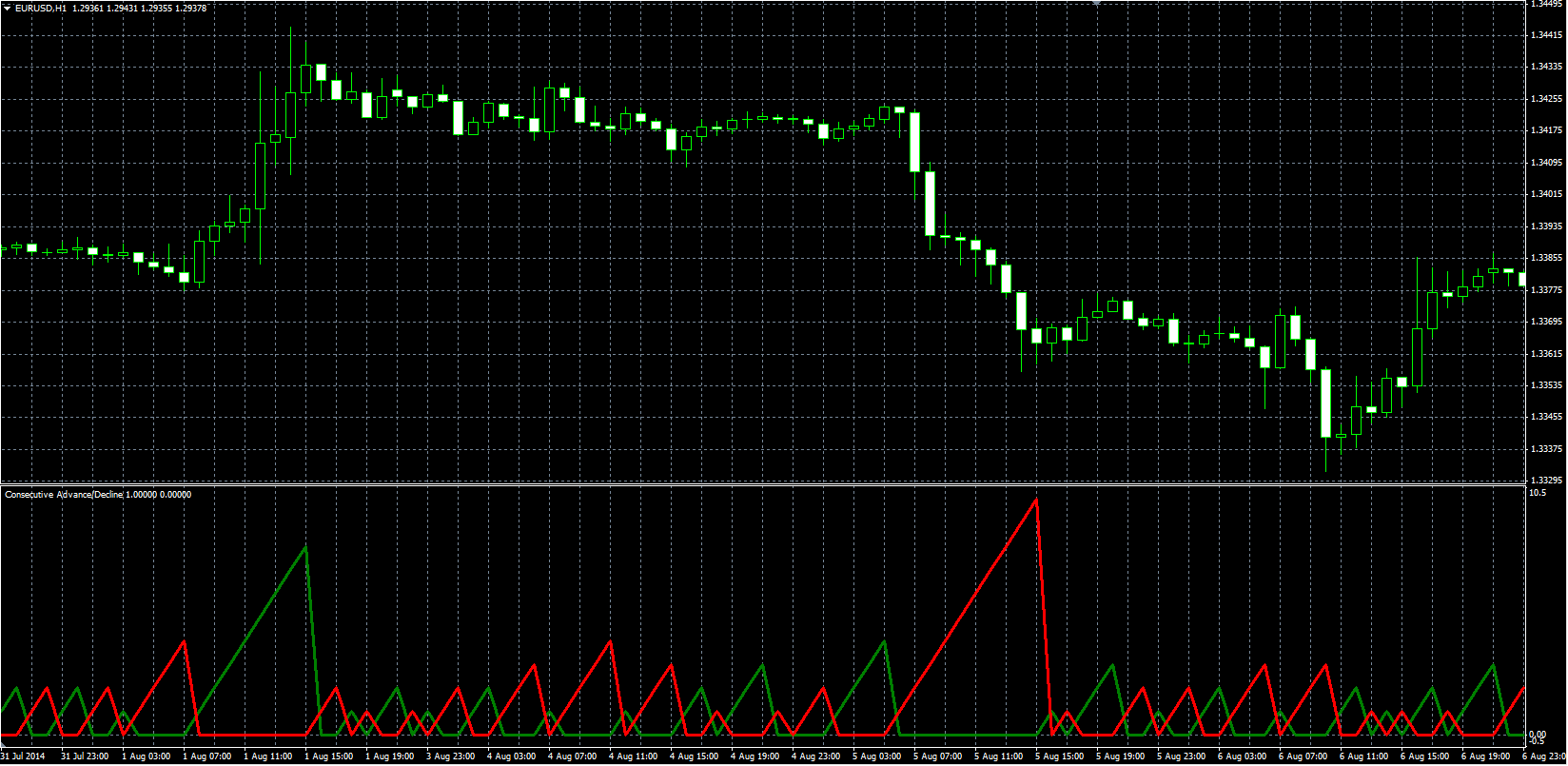Click price level 1.34095 on the scale
The image size is (1568, 766).
coord(1546,163)
